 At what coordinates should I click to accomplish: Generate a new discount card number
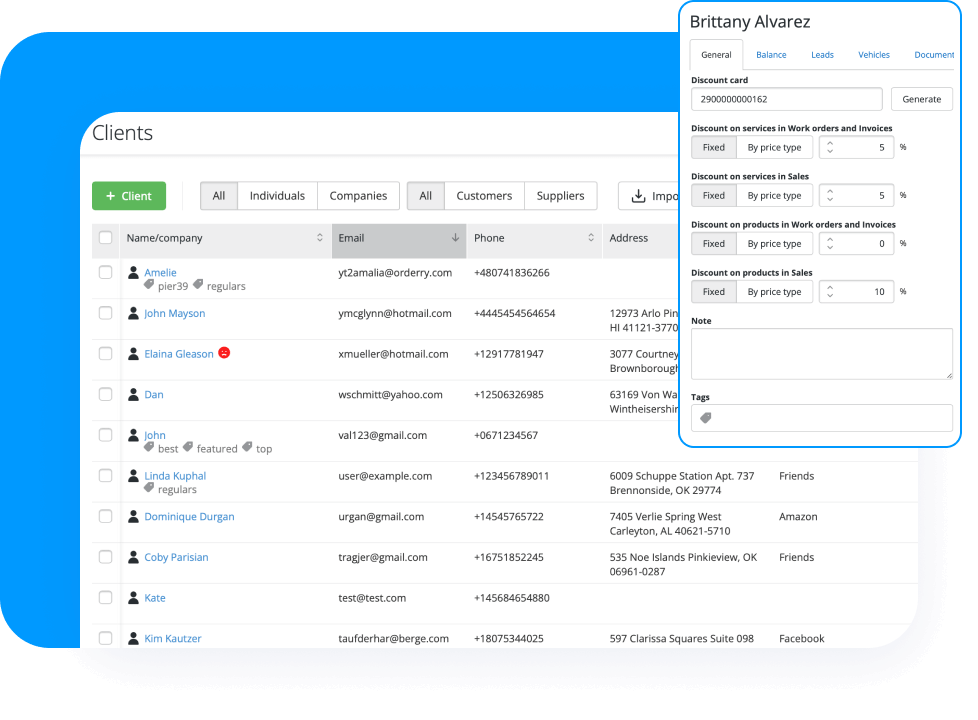[x=921, y=99]
